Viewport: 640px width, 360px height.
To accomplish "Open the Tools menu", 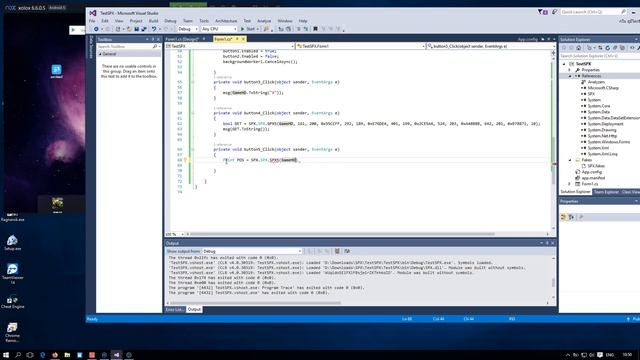I will coord(204,21).
